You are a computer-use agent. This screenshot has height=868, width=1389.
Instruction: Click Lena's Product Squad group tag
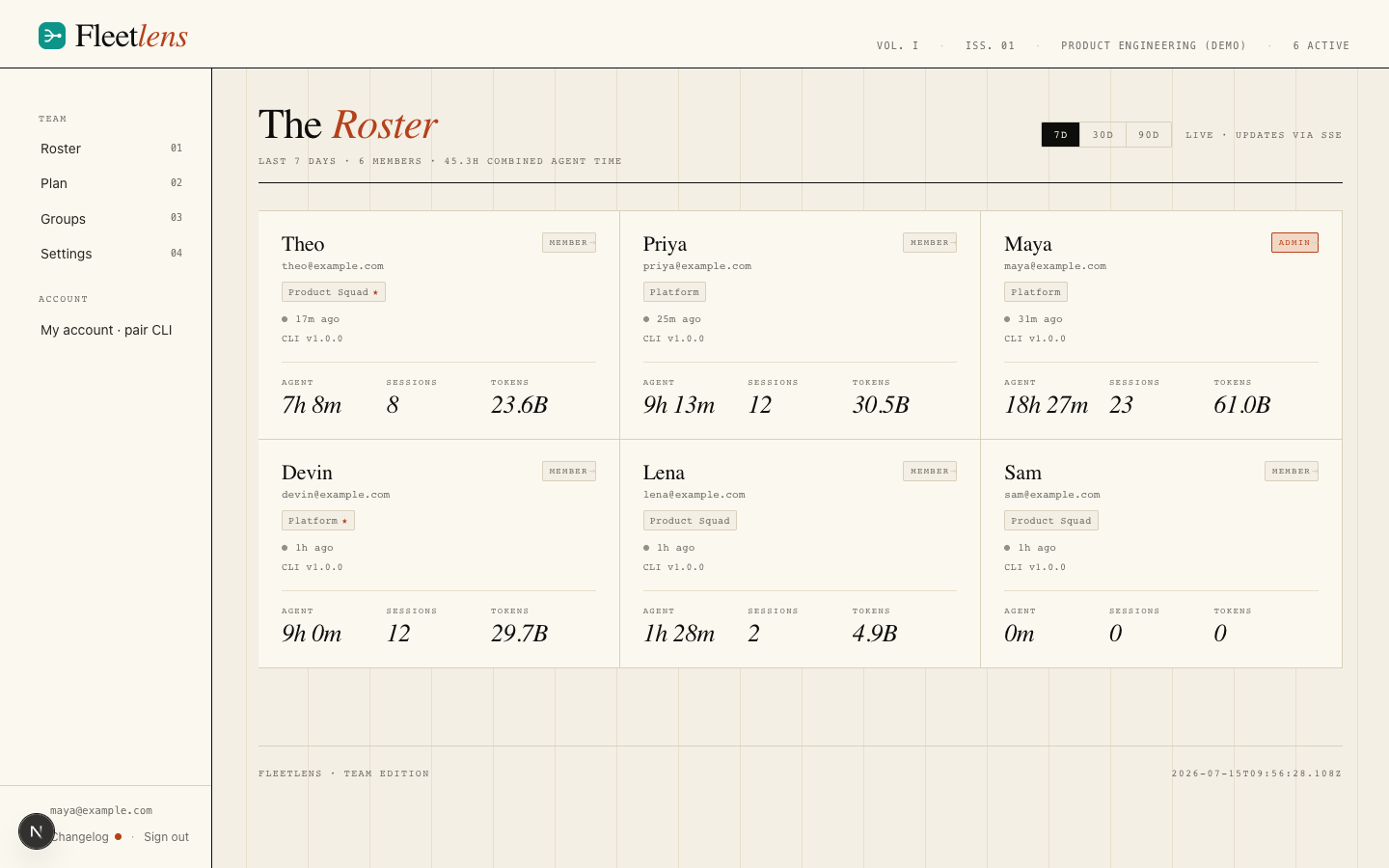pos(690,521)
